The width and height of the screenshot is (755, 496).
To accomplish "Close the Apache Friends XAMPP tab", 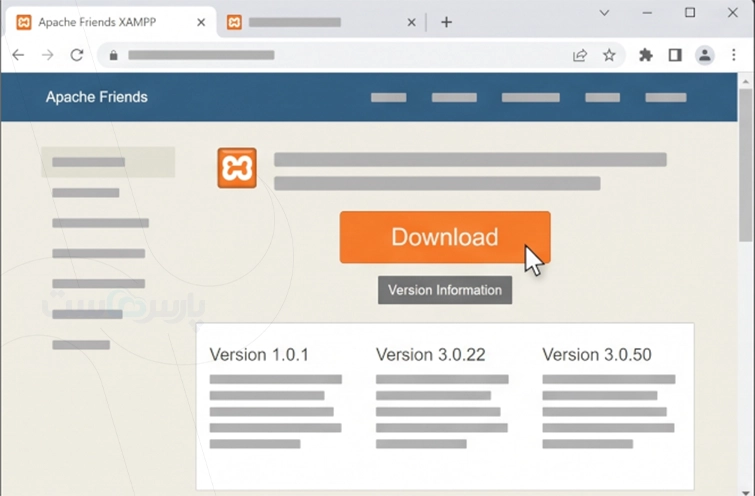I will click(x=201, y=22).
